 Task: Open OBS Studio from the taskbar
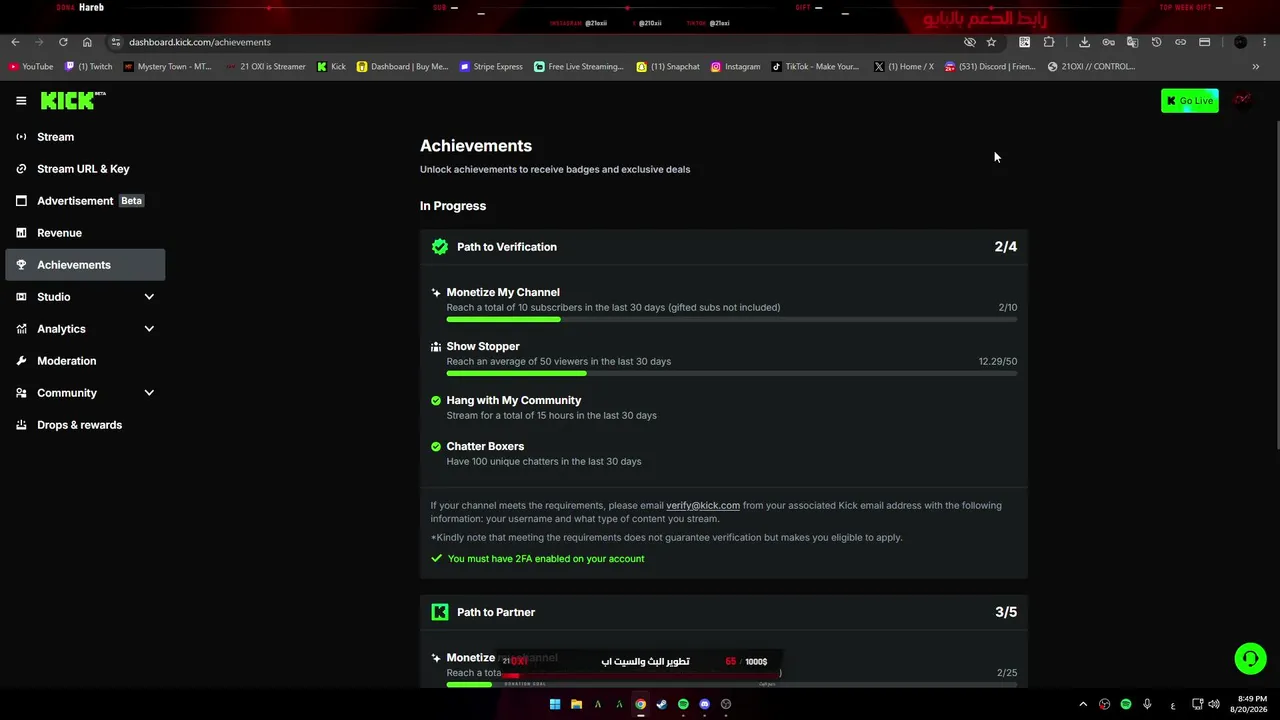(726, 704)
